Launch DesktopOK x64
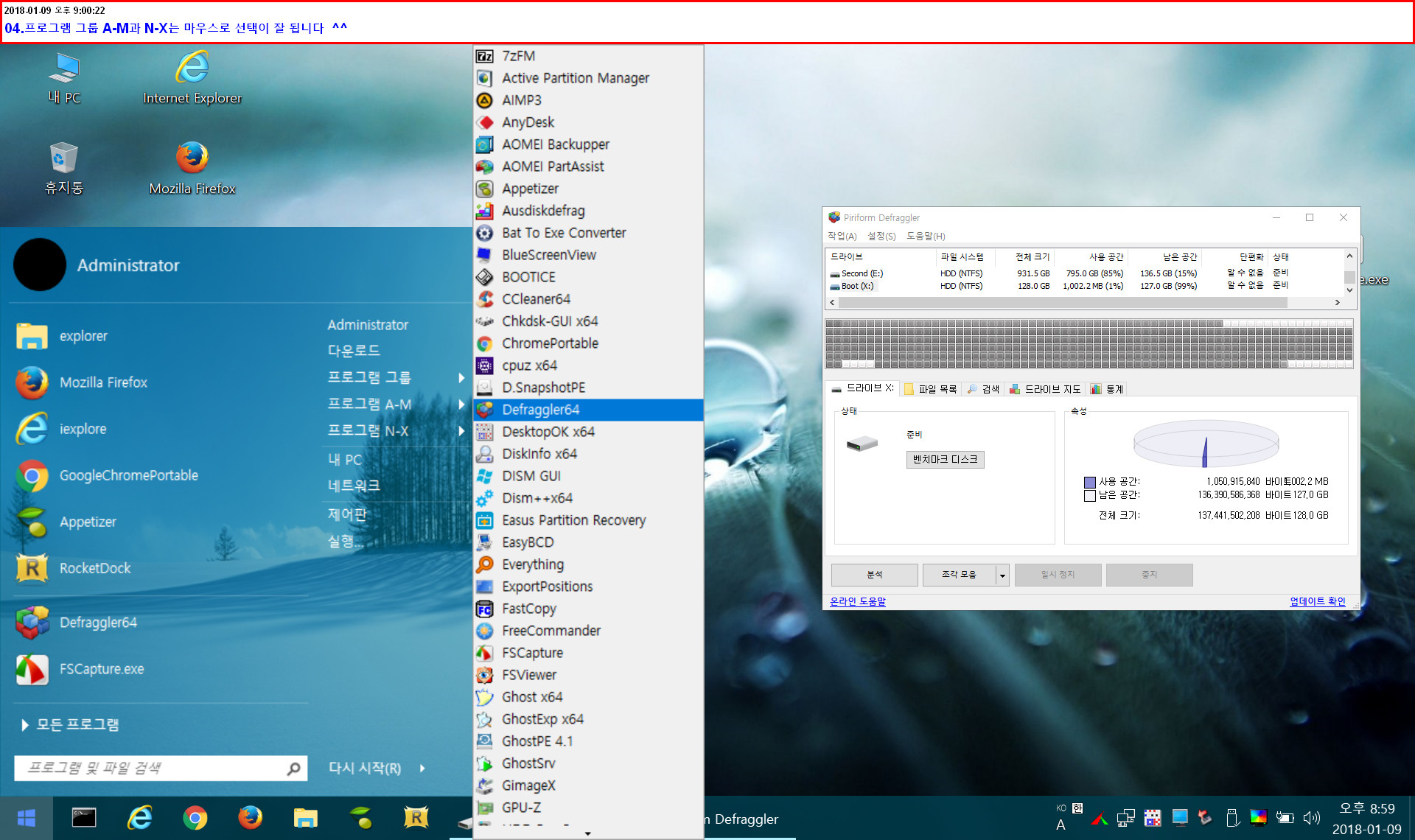Viewport: 1415px width, 840px height. click(x=587, y=432)
